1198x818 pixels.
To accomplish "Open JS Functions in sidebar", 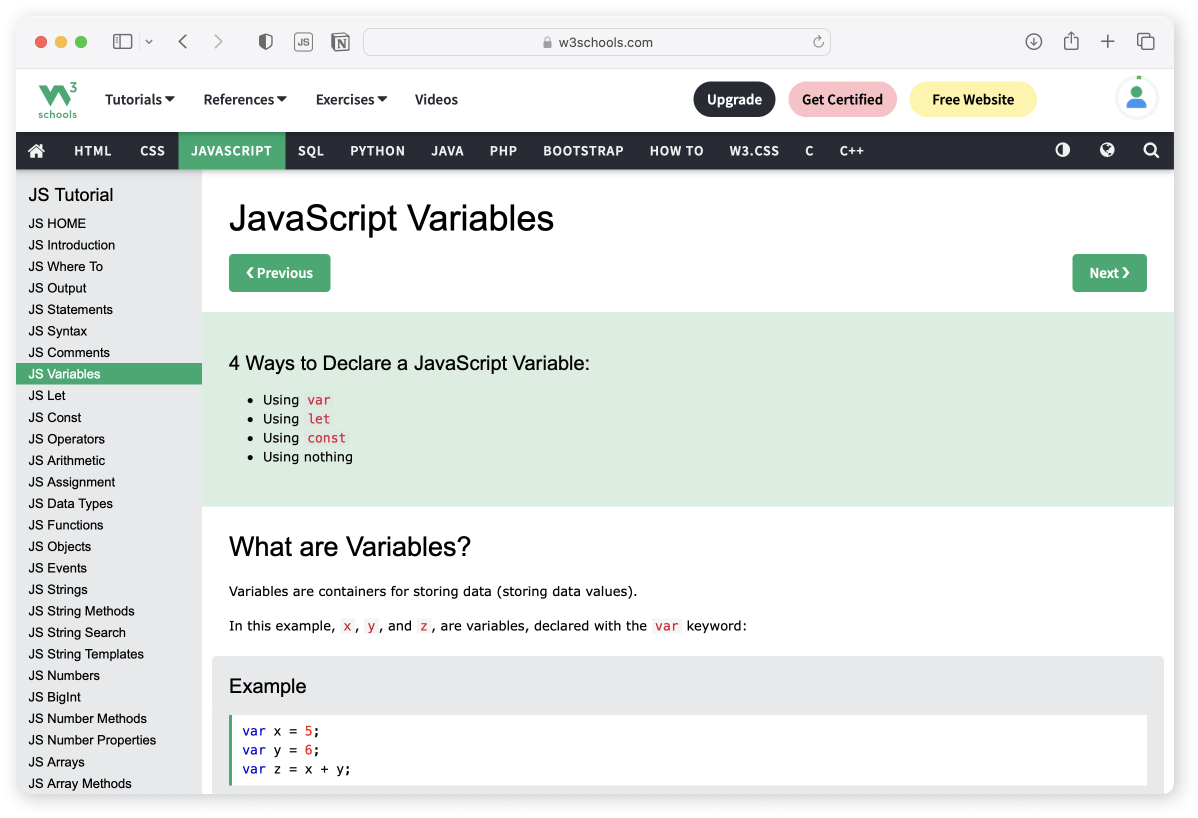I will pyautogui.click(x=66, y=525).
